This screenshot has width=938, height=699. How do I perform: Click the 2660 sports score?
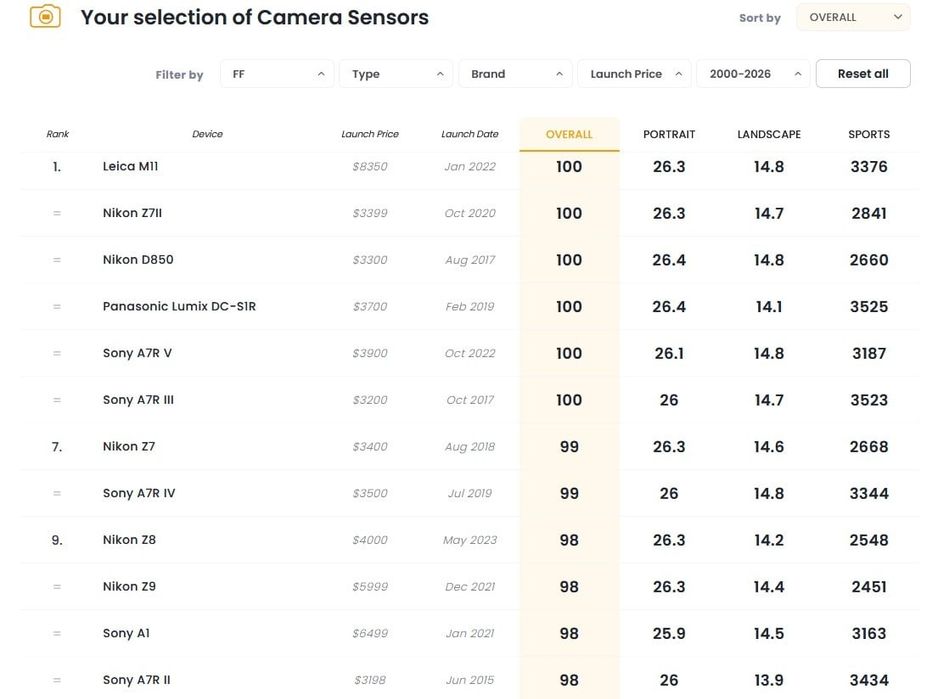869,260
